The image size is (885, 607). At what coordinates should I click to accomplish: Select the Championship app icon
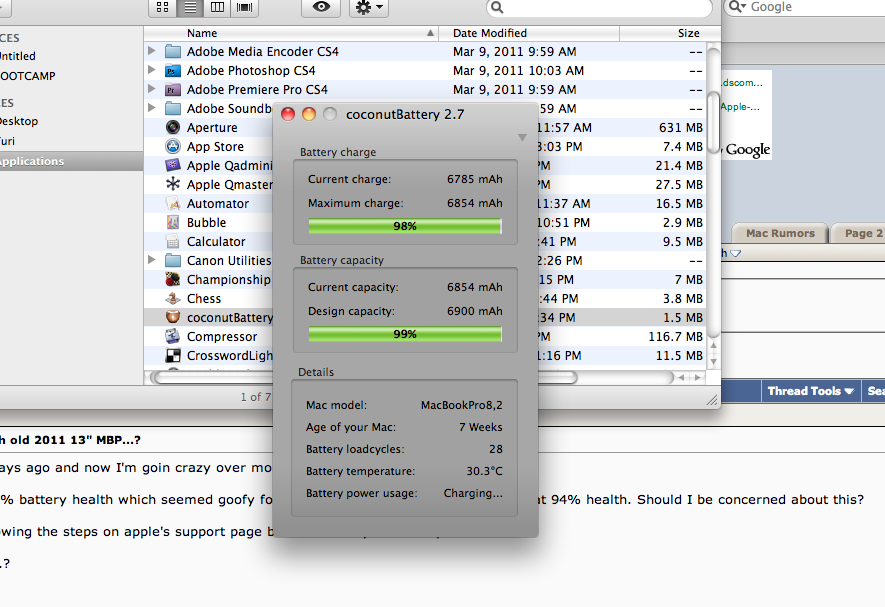click(173, 280)
